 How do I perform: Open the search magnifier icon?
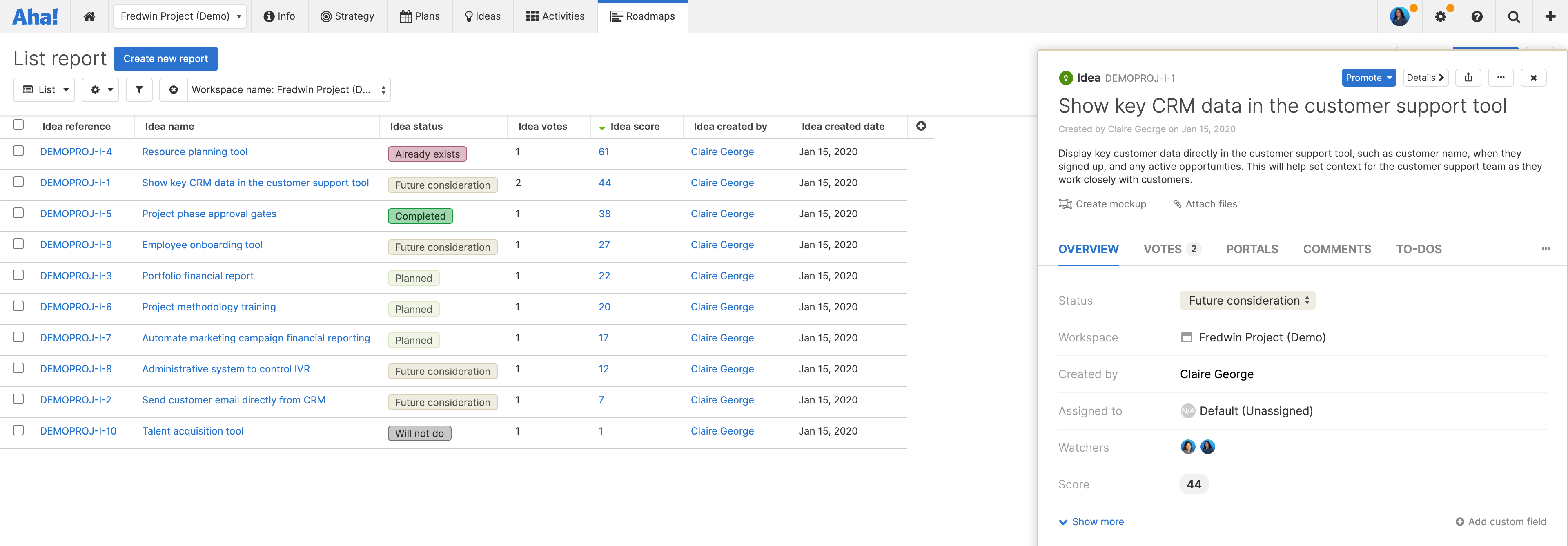point(1513,16)
